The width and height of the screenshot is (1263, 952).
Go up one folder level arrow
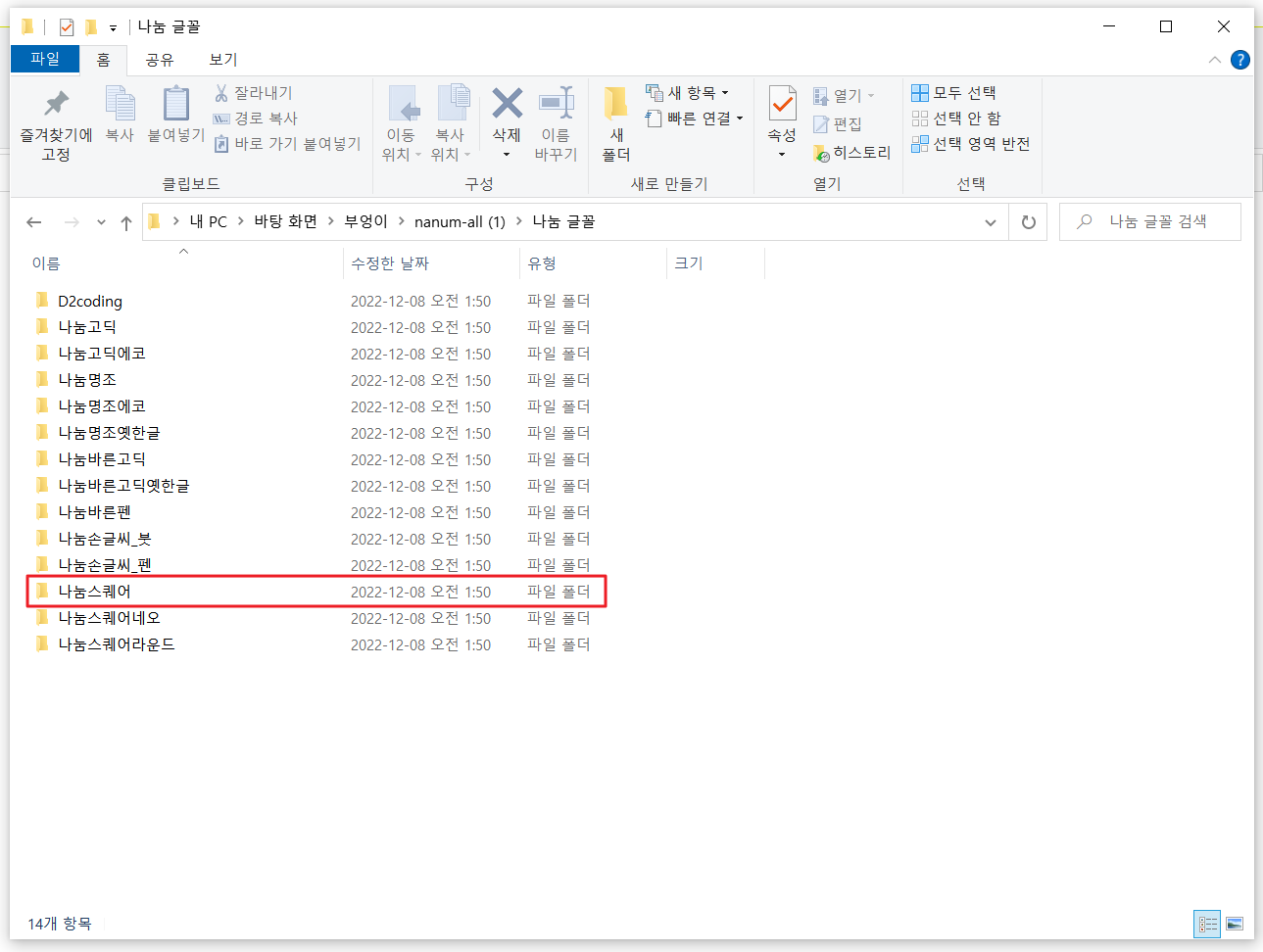(x=126, y=222)
